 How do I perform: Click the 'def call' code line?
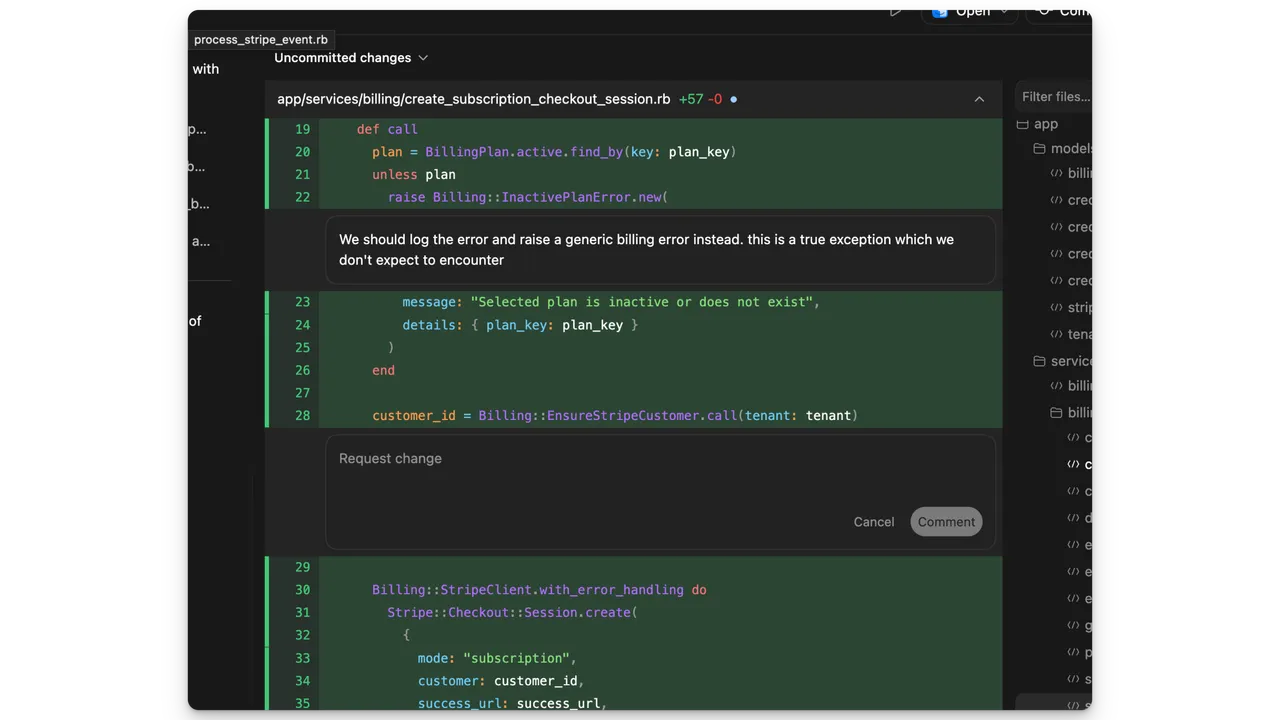(387, 129)
